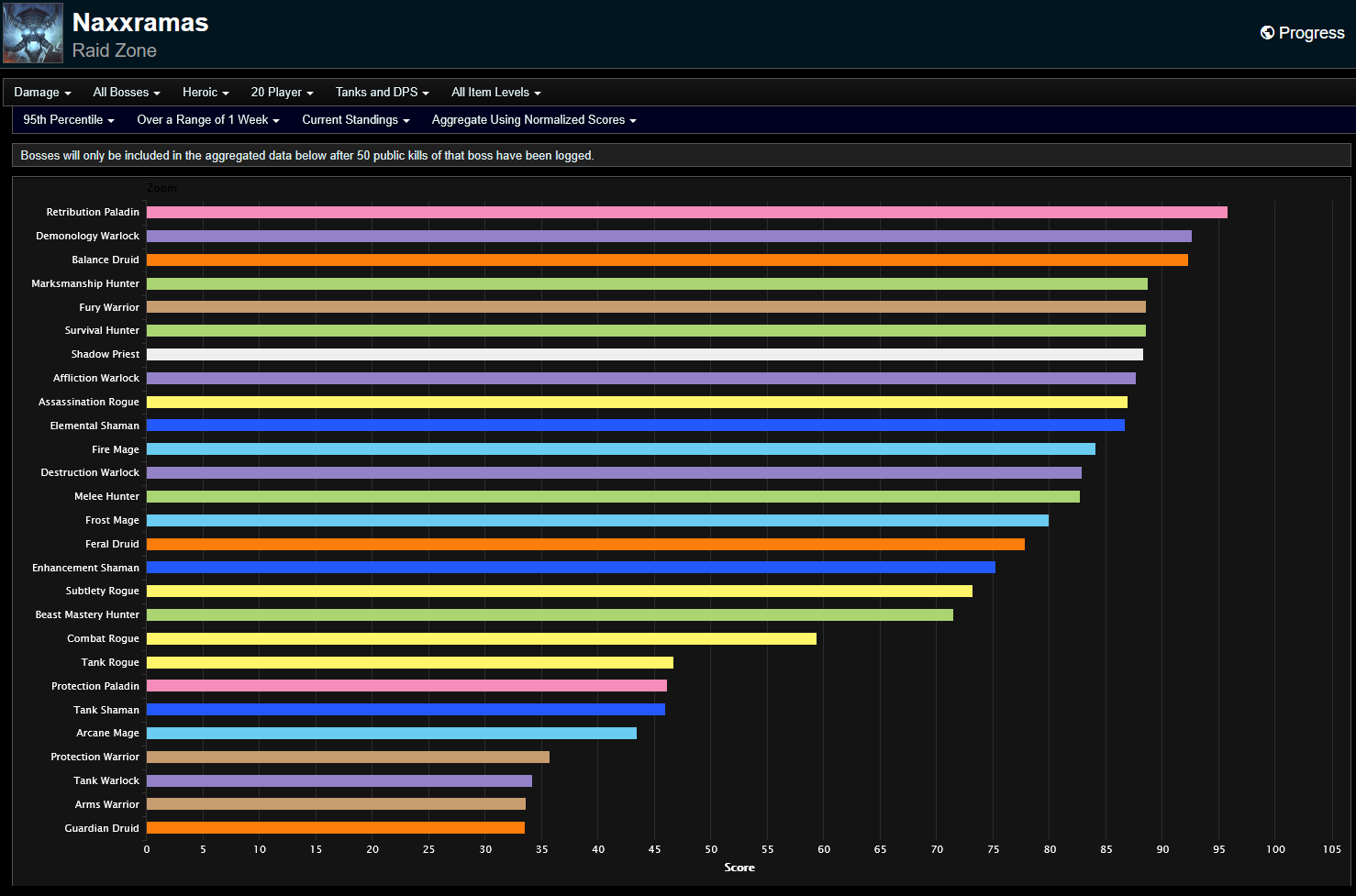
Task: Open the All Item Levels dropdown
Action: pos(495,92)
